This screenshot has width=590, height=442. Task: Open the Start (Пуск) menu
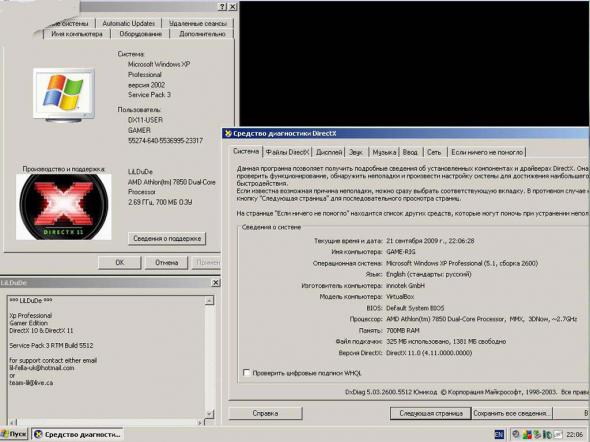pyautogui.click(x=14, y=434)
